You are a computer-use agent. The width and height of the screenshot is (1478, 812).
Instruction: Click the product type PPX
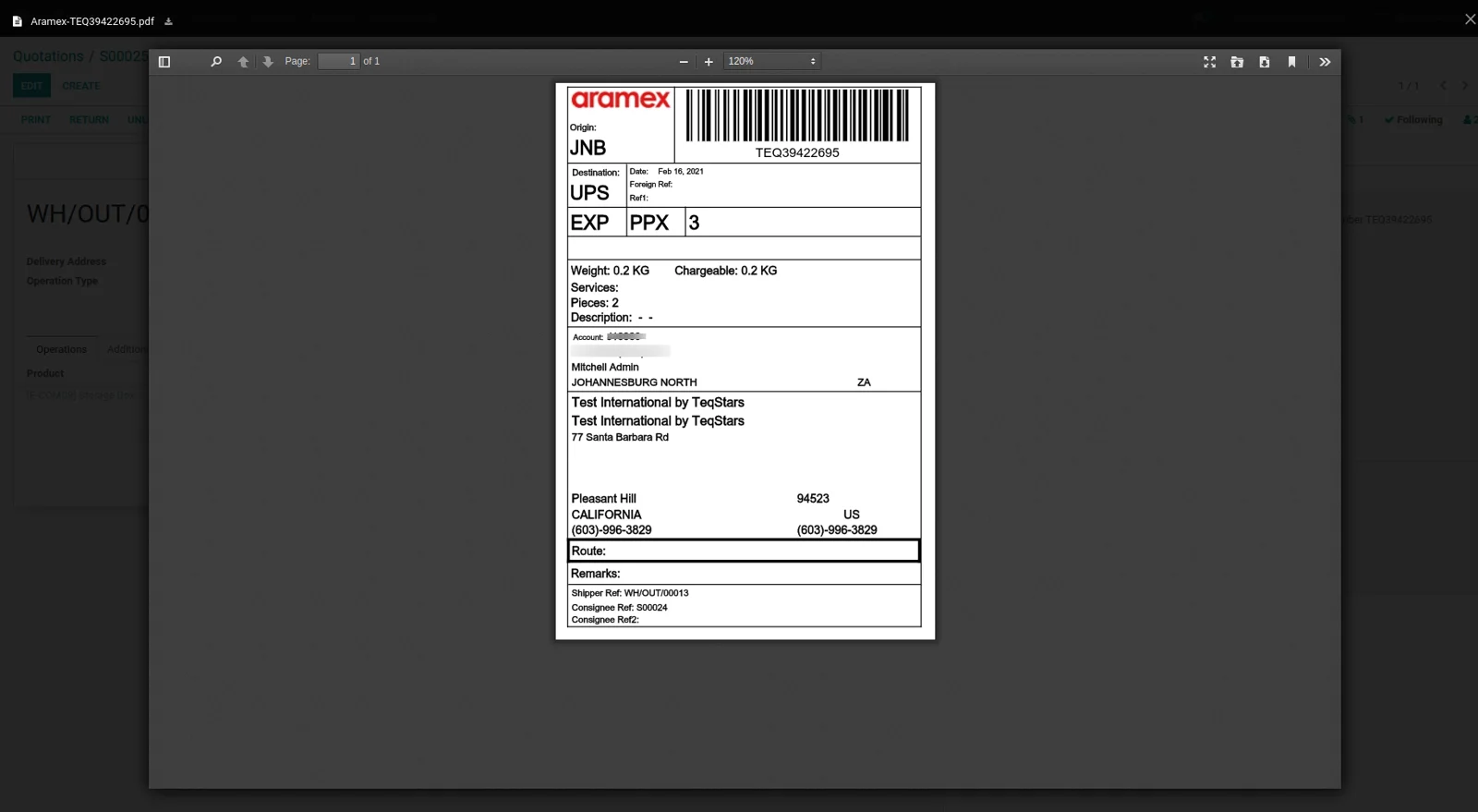pos(649,223)
